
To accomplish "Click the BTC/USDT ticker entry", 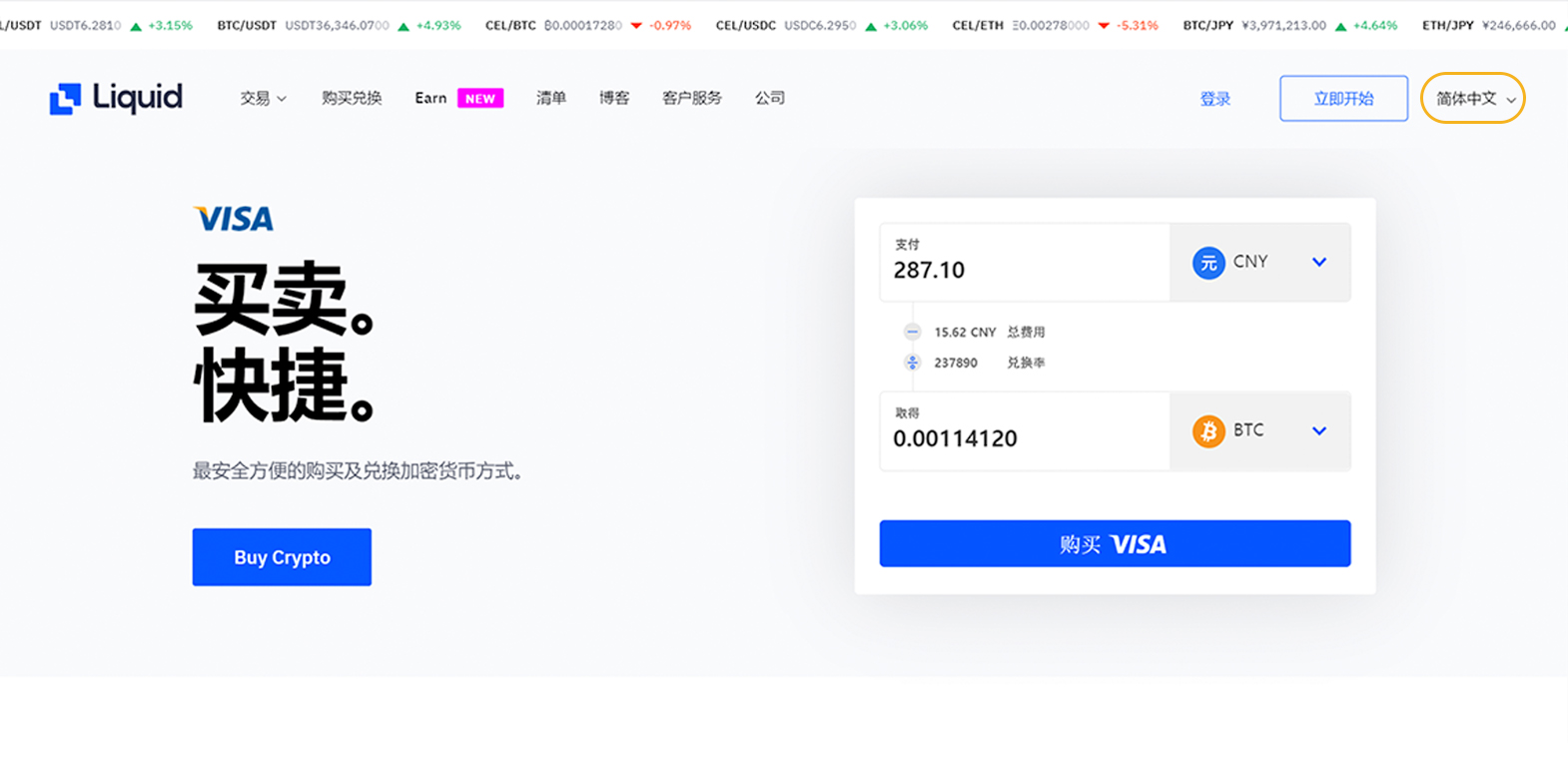I will (339, 25).
